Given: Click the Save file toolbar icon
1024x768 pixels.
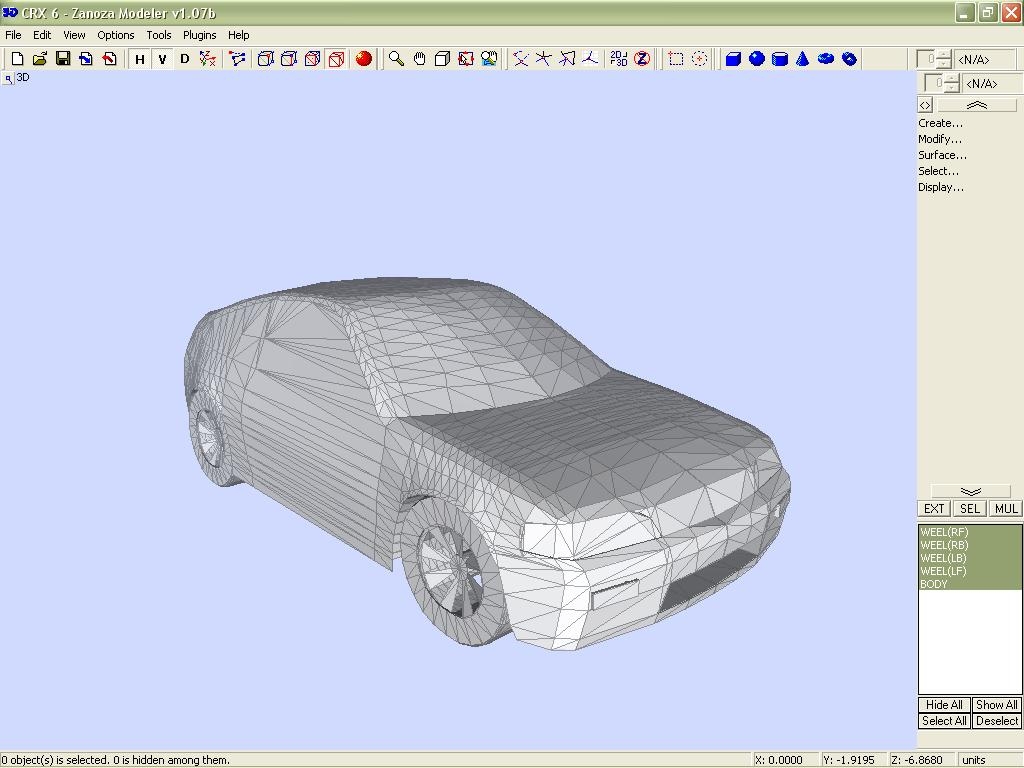Looking at the screenshot, I should (x=63, y=59).
